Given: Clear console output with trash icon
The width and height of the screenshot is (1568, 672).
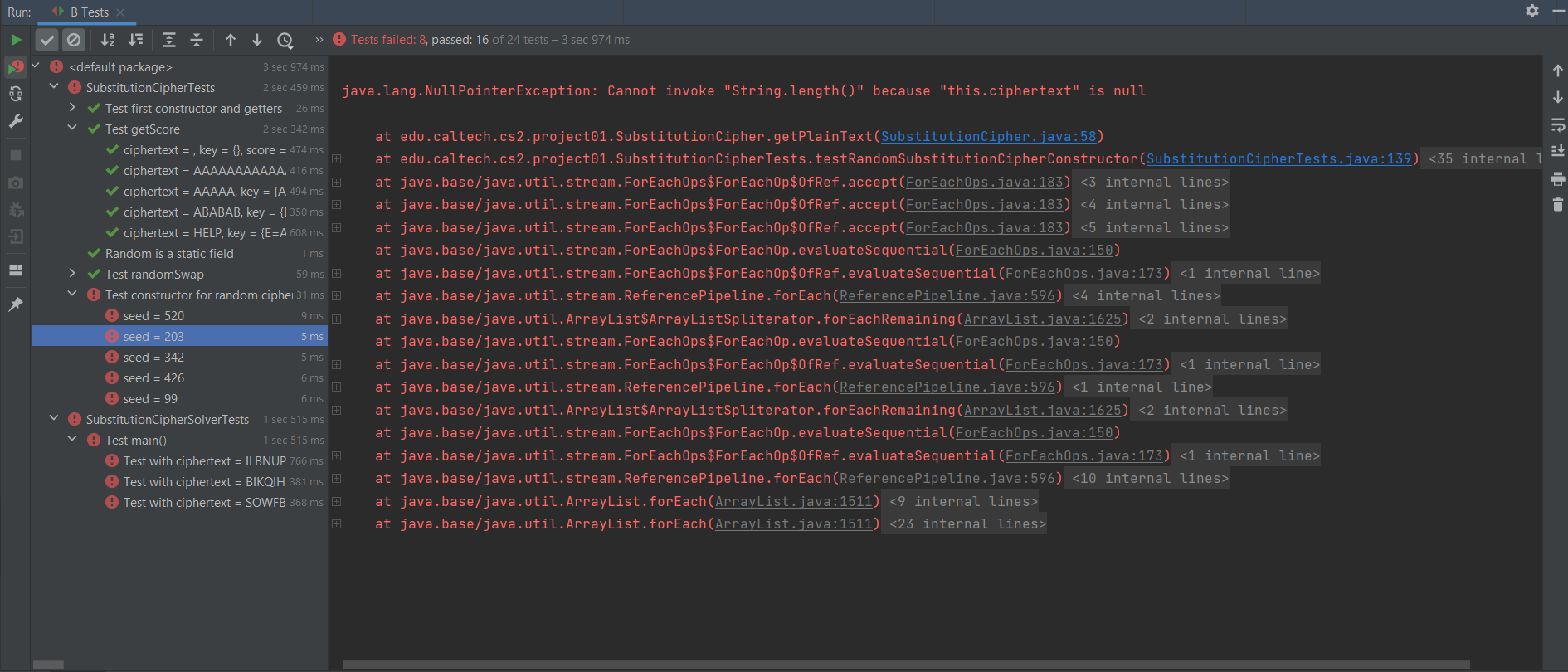Looking at the screenshot, I should tap(1557, 205).
